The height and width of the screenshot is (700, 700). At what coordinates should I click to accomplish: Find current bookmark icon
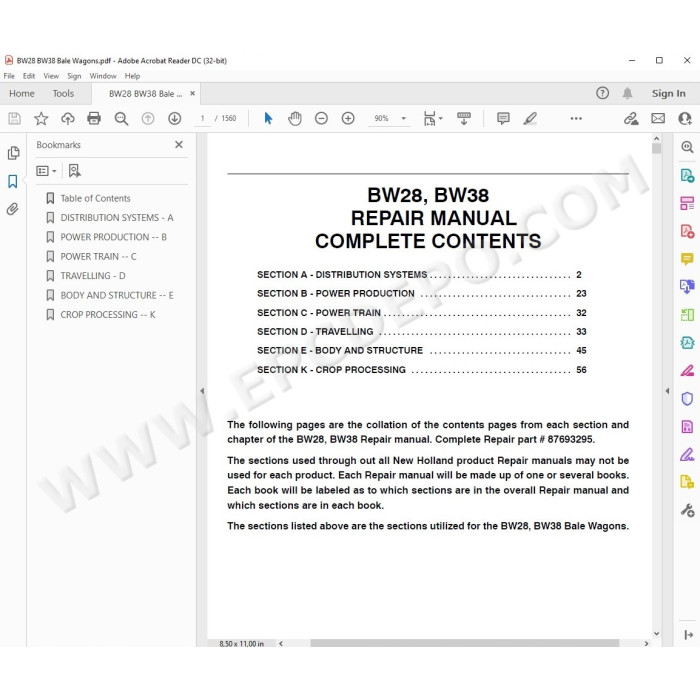[75, 171]
